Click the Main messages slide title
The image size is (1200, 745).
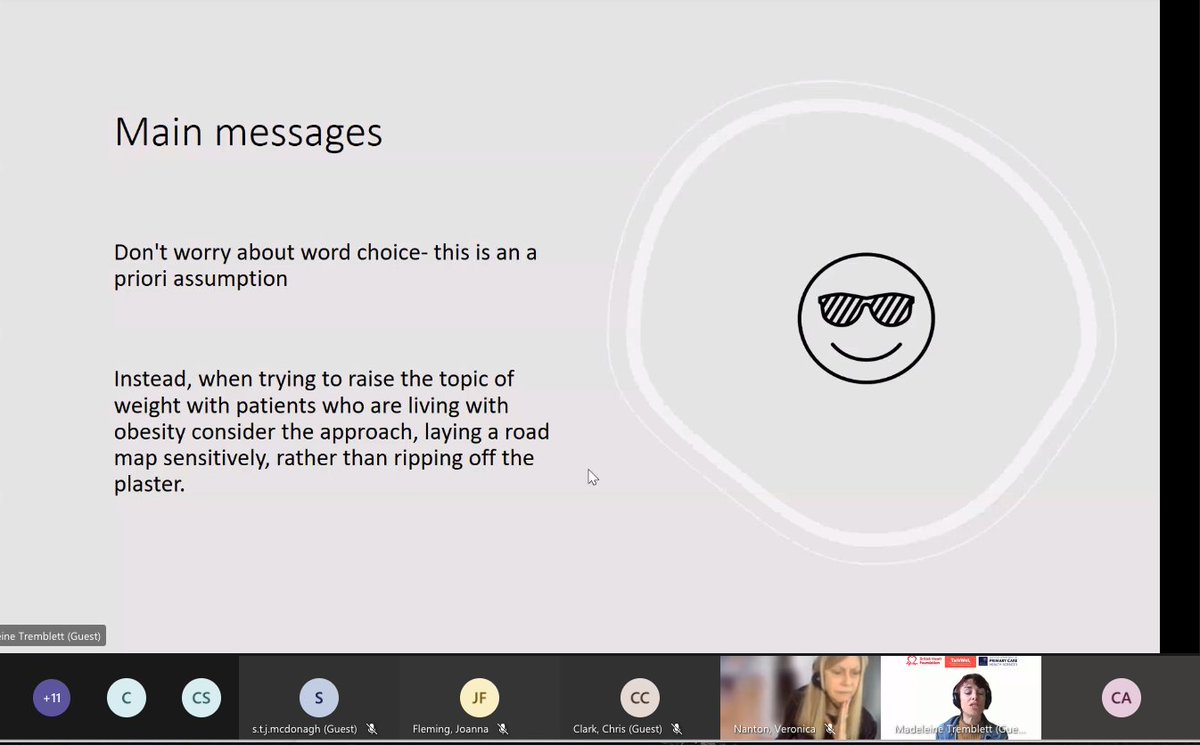pyautogui.click(x=248, y=132)
